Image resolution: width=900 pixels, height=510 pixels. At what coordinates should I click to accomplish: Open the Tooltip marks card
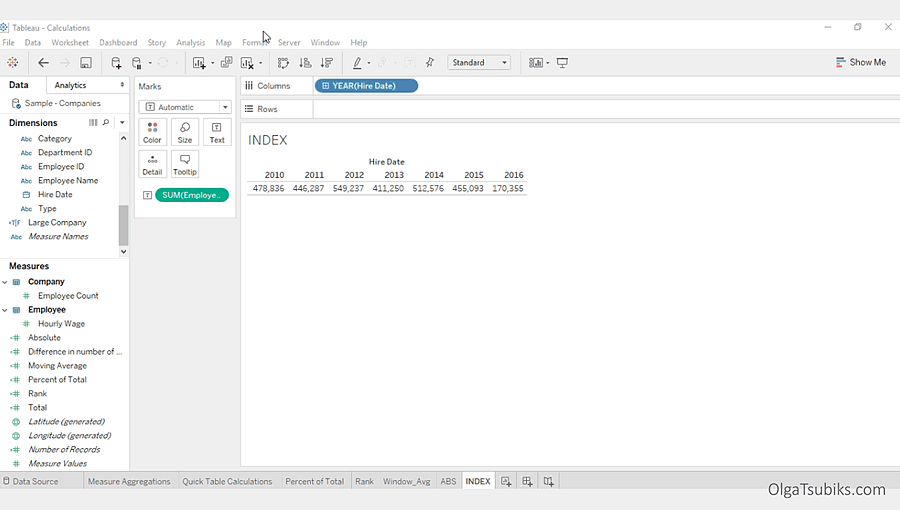[x=185, y=165]
